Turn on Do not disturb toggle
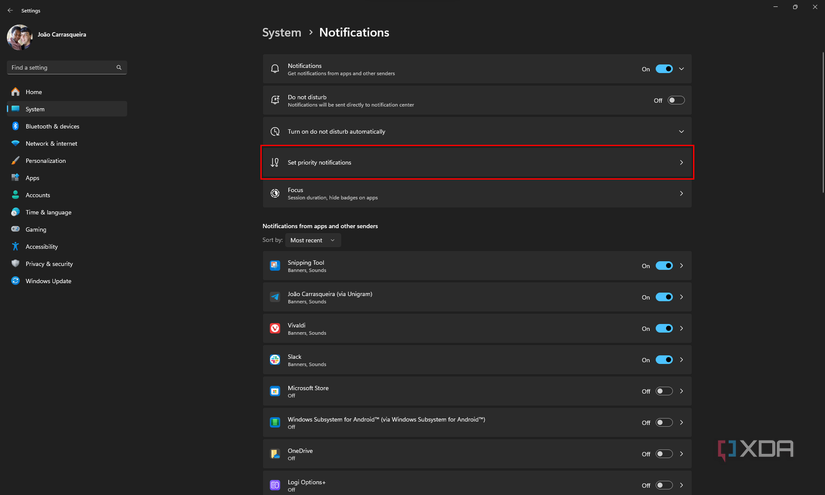Screen dimensions: 825x495 point(676,100)
